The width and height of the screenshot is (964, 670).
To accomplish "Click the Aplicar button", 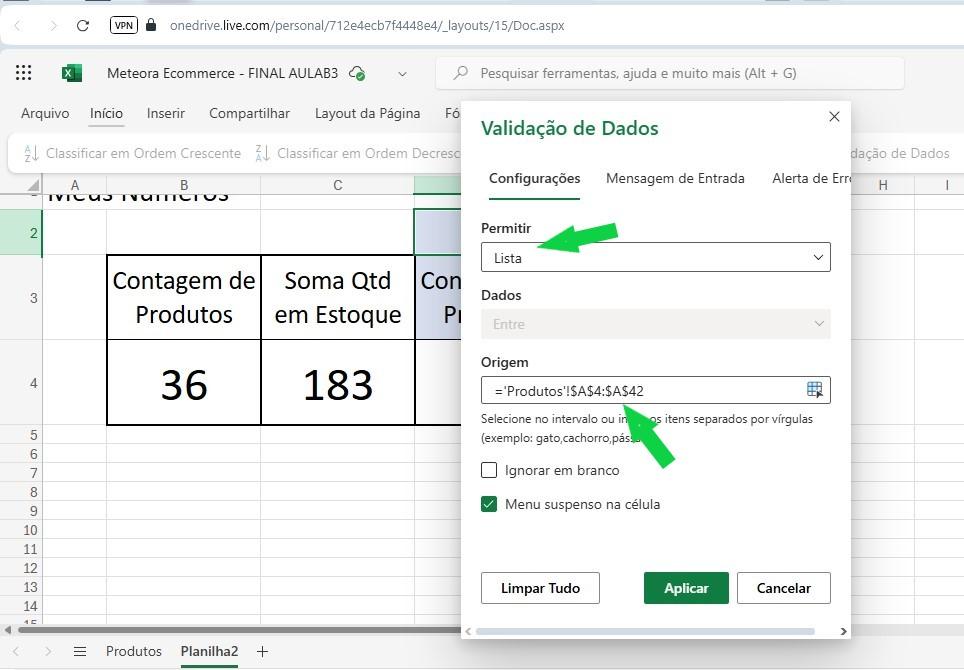I will [686, 588].
